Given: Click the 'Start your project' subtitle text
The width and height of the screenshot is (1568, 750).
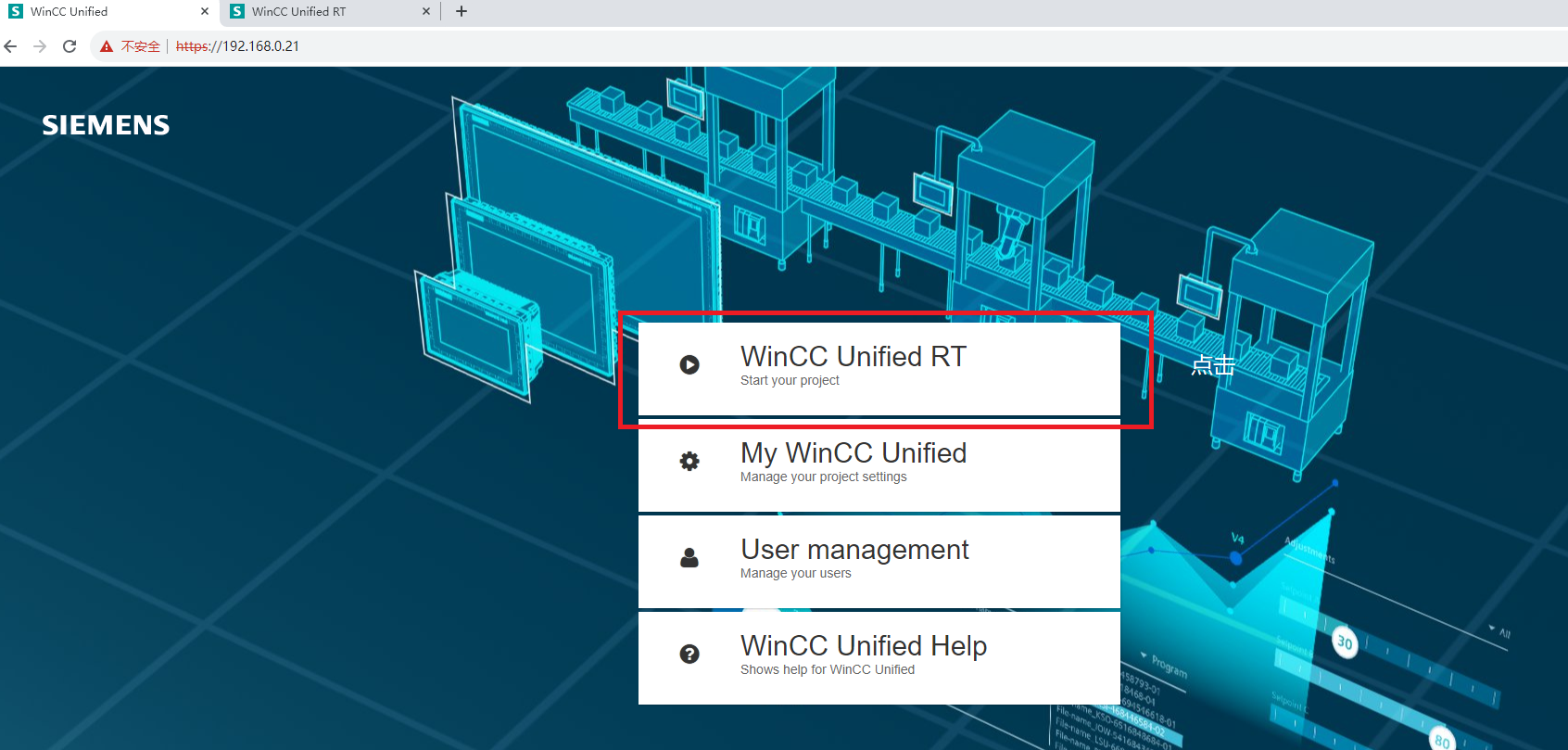Looking at the screenshot, I should tap(790, 381).
